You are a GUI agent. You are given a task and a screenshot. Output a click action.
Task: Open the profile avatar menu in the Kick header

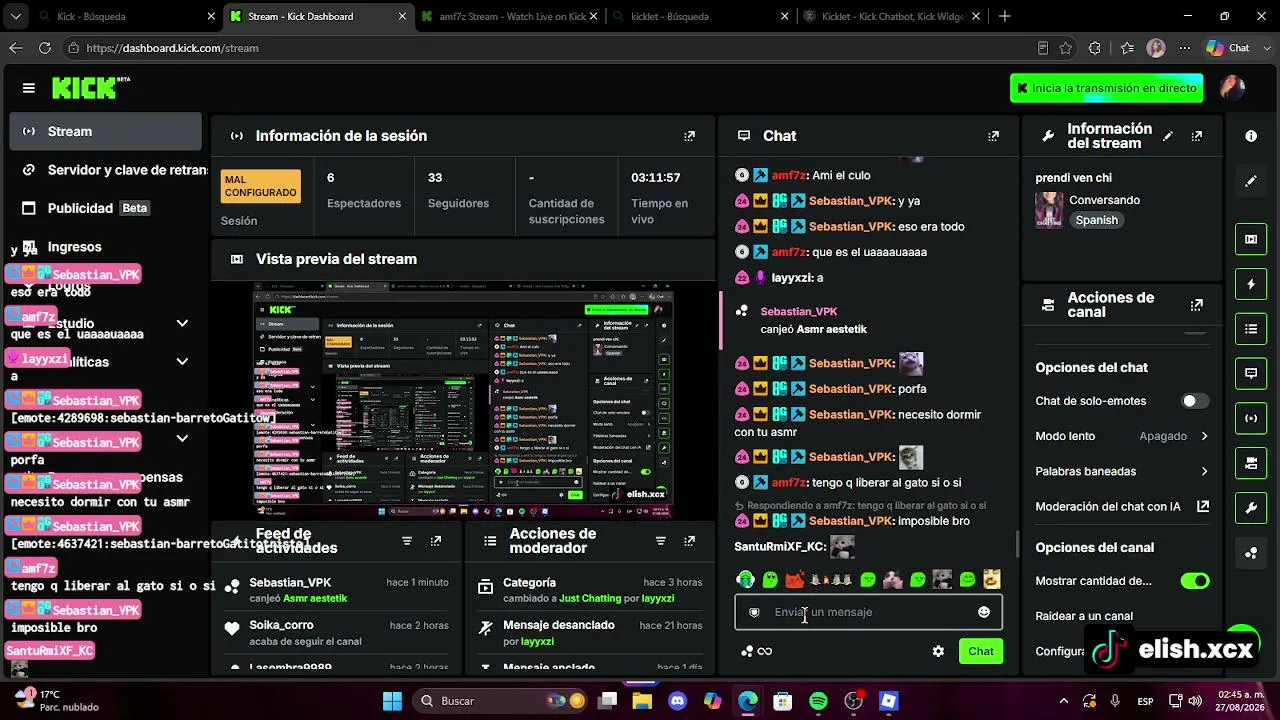(x=1232, y=88)
